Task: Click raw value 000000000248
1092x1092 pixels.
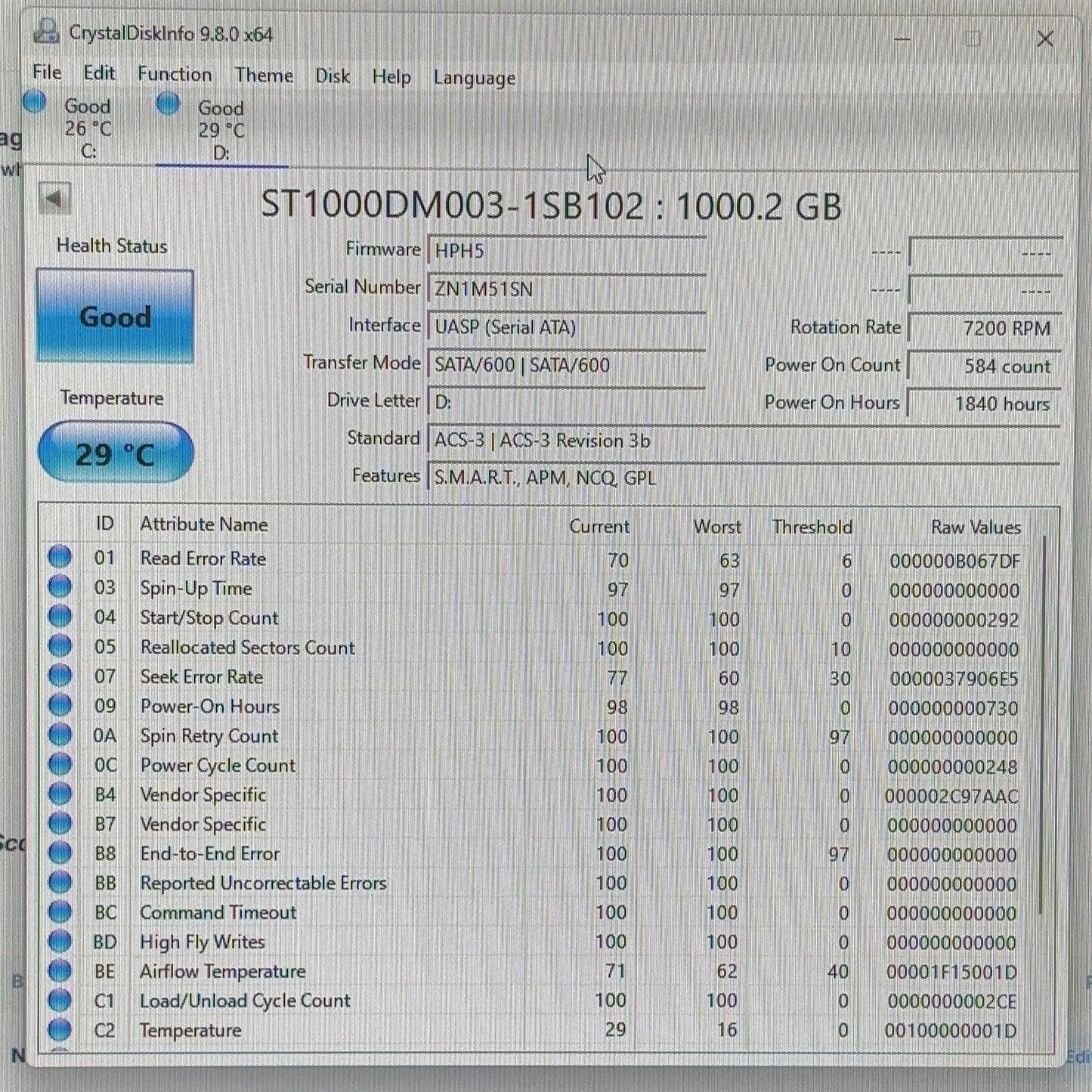Action: [x=952, y=767]
